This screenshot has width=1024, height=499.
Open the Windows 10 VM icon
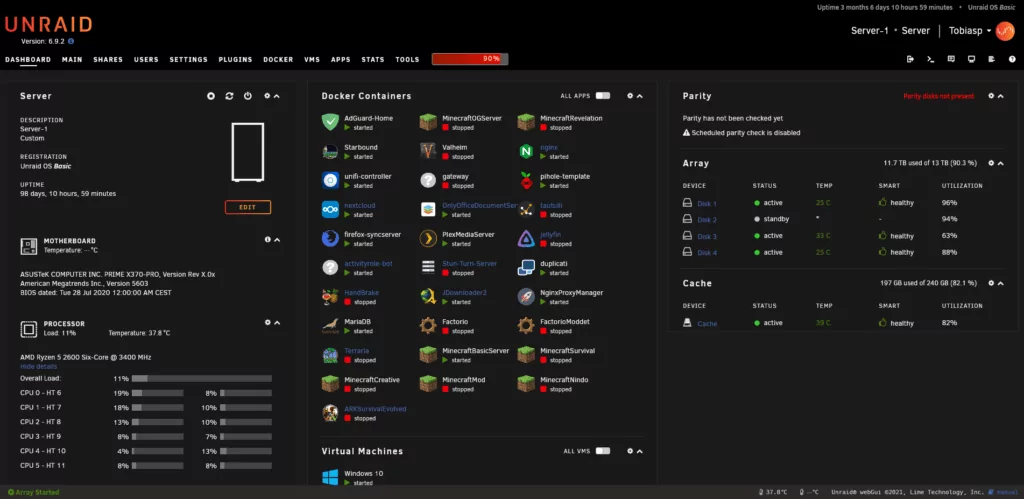coord(330,477)
